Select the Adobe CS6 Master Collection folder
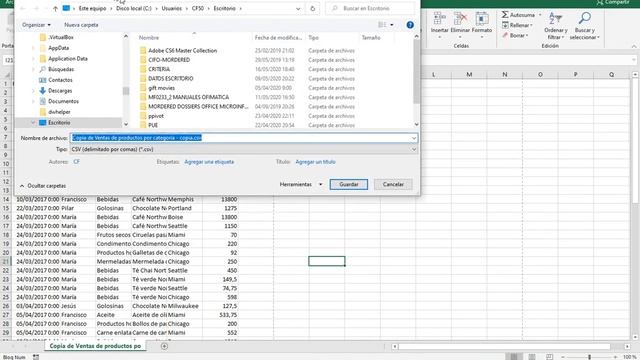 182,51
